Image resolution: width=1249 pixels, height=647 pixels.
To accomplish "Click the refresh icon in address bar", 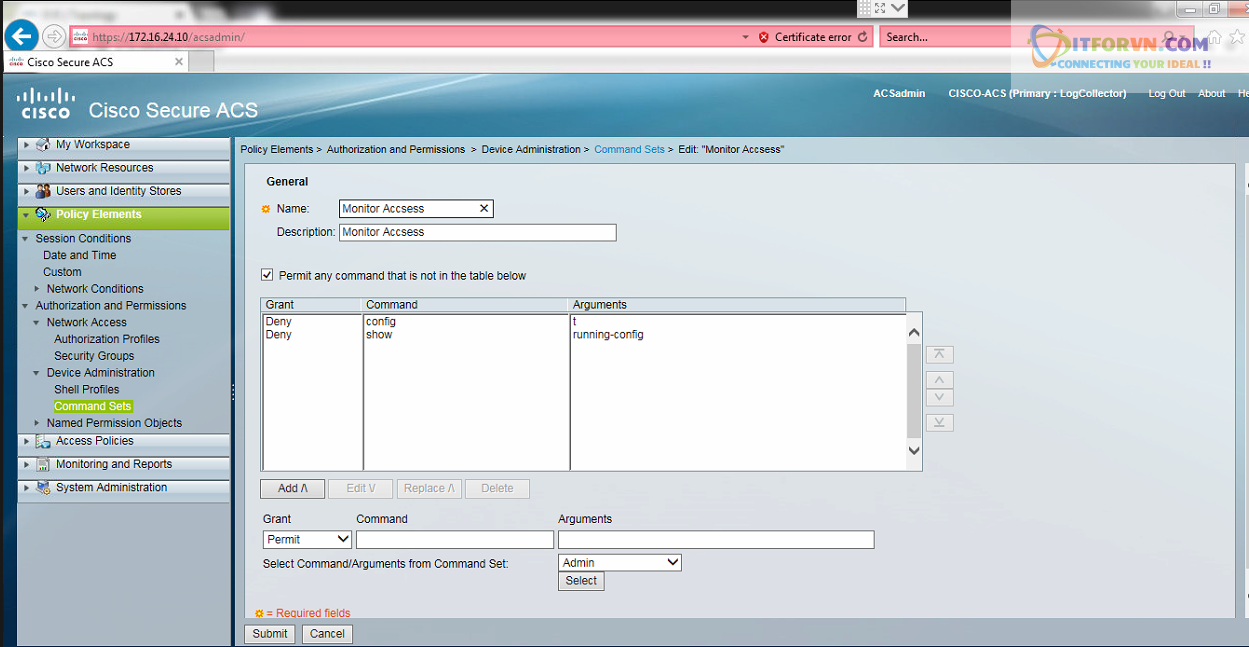I will (862, 37).
